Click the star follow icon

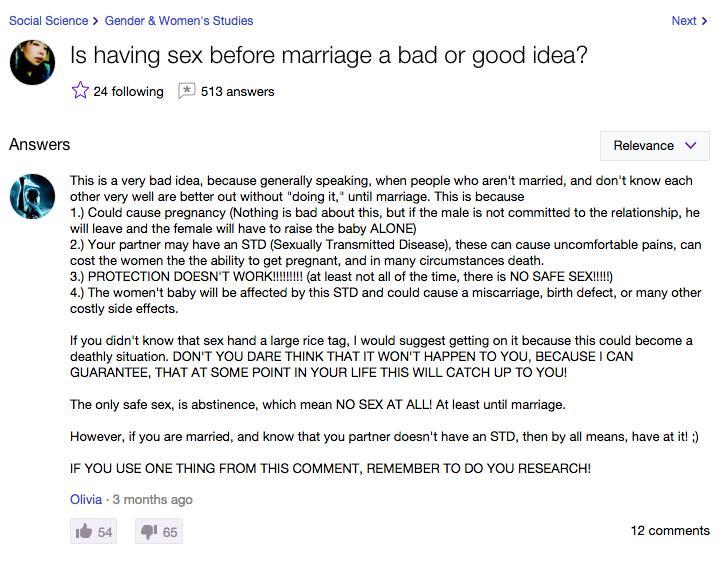click(x=80, y=90)
